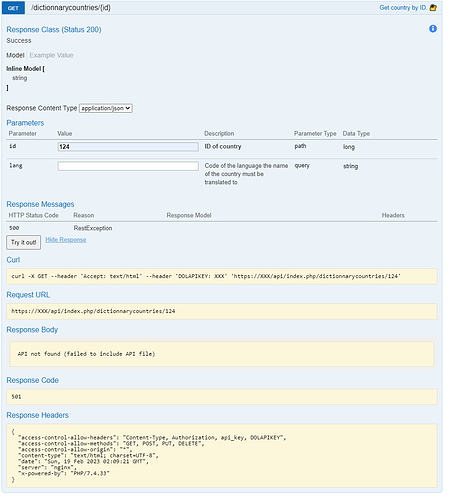Click the Response Model column header
452x500 pixels.
[189, 216]
